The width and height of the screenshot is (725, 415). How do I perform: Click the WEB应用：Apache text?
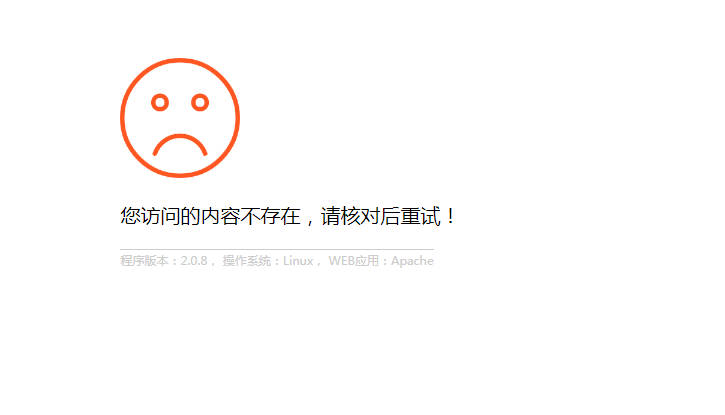(x=381, y=261)
